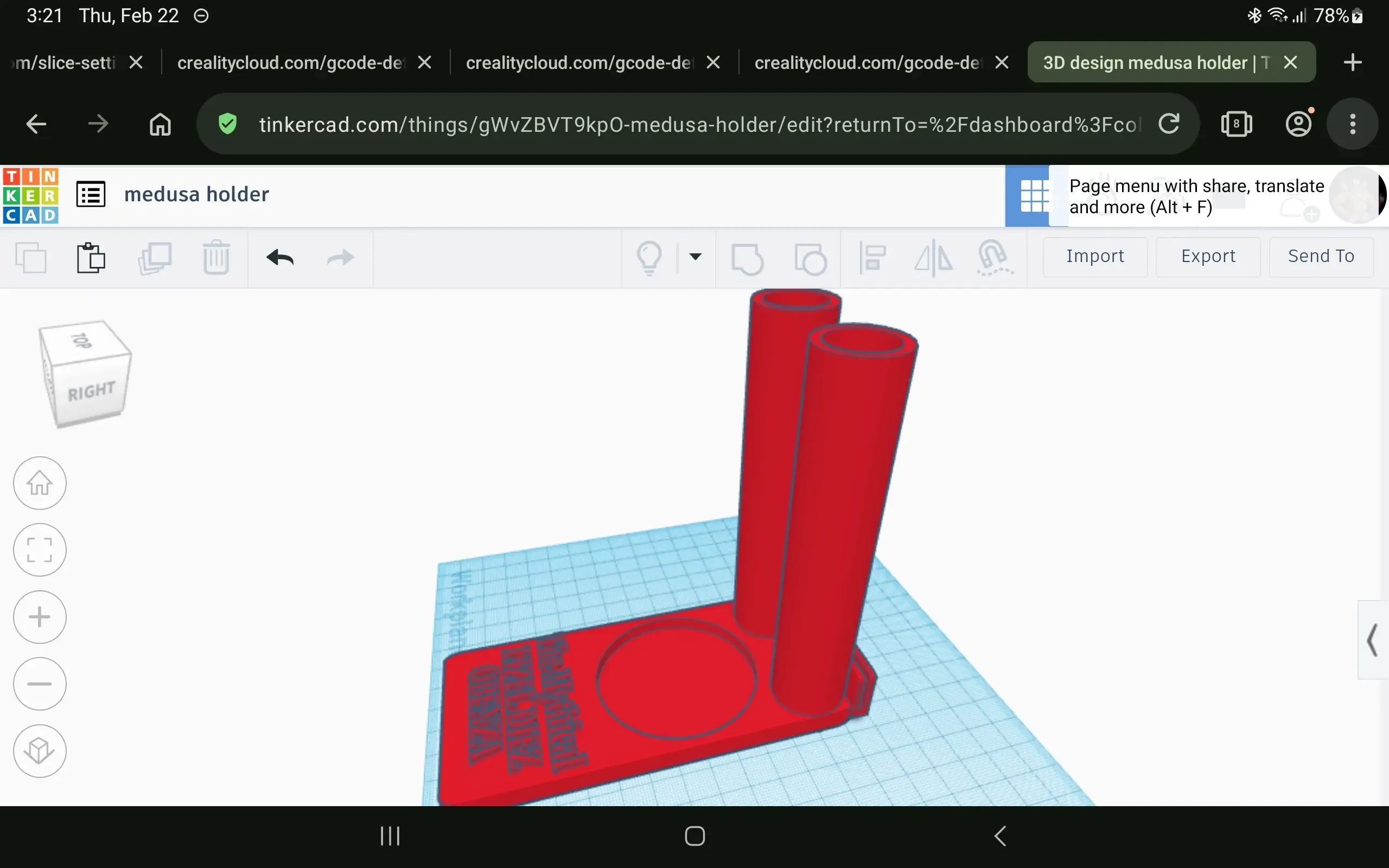The image size is (1389, 868).
Task: Tap the Android recent apps button
Action: 390,837
